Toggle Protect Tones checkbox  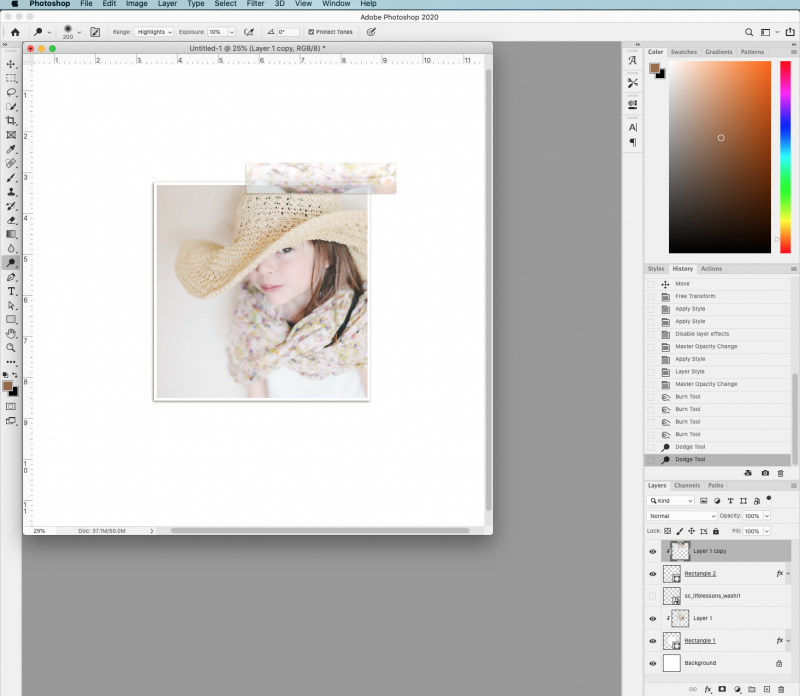click(311, 32)
